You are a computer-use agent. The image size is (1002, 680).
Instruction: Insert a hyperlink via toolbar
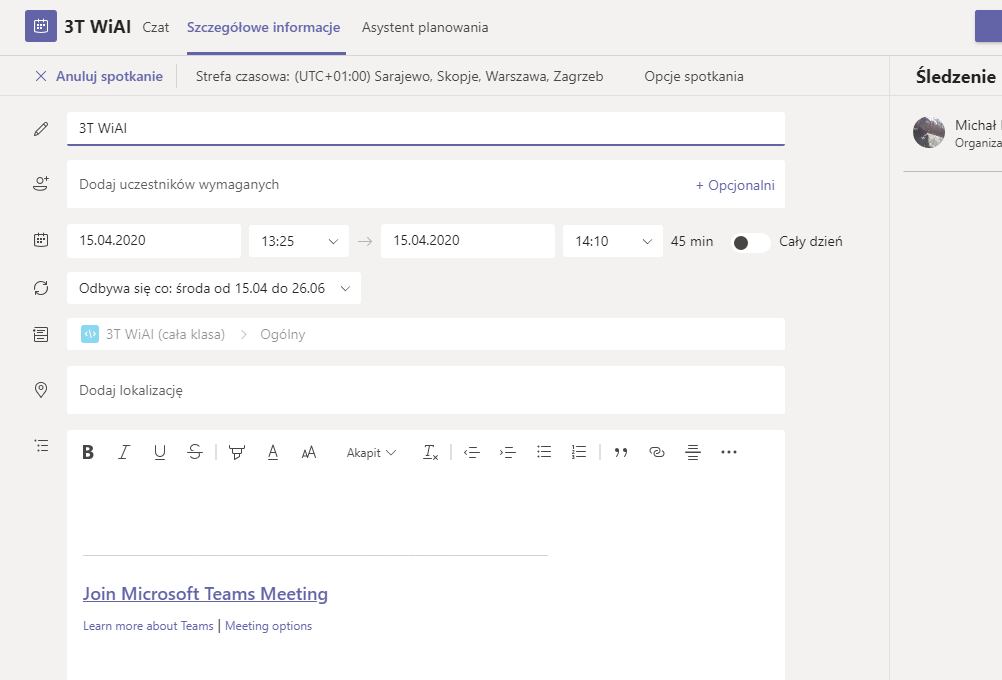657,452
